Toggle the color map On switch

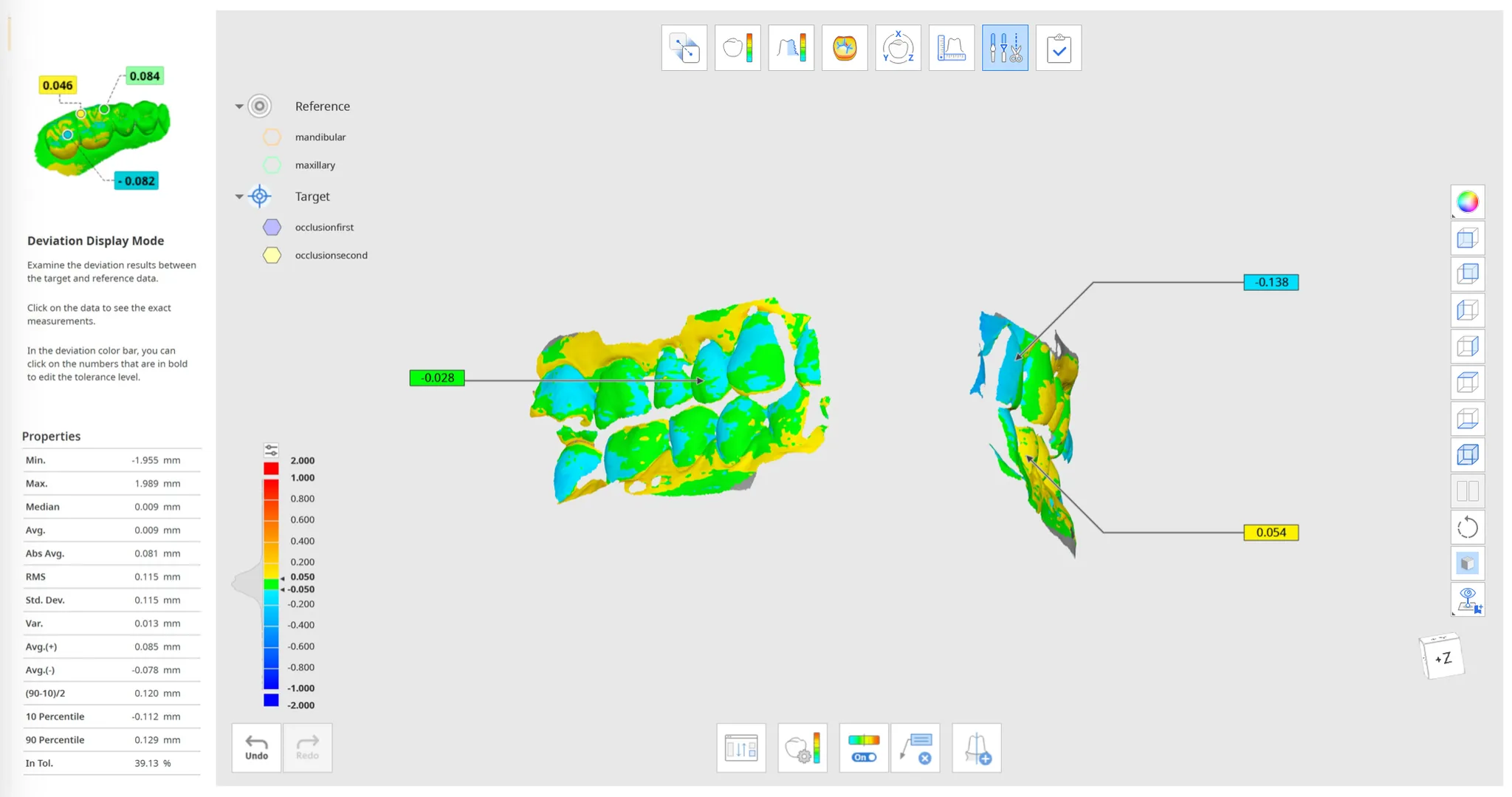863,748
